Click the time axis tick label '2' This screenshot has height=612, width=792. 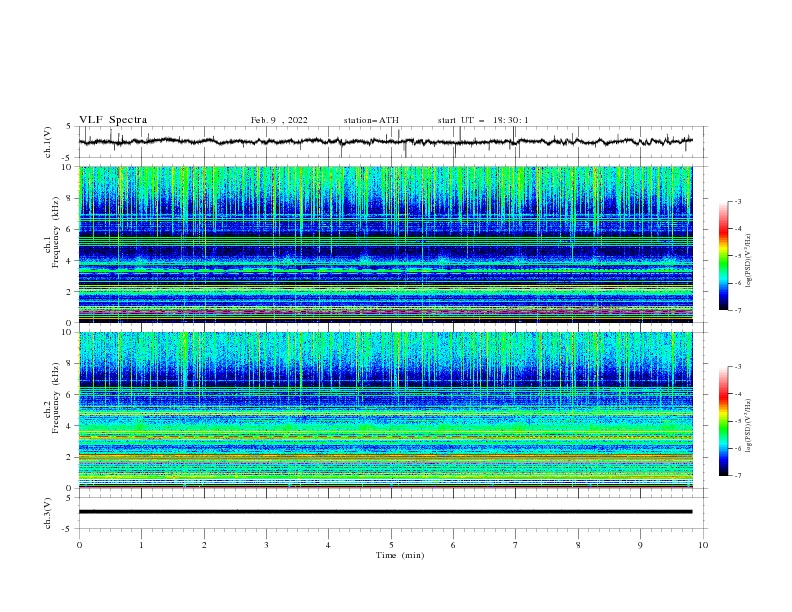[204, 545]
